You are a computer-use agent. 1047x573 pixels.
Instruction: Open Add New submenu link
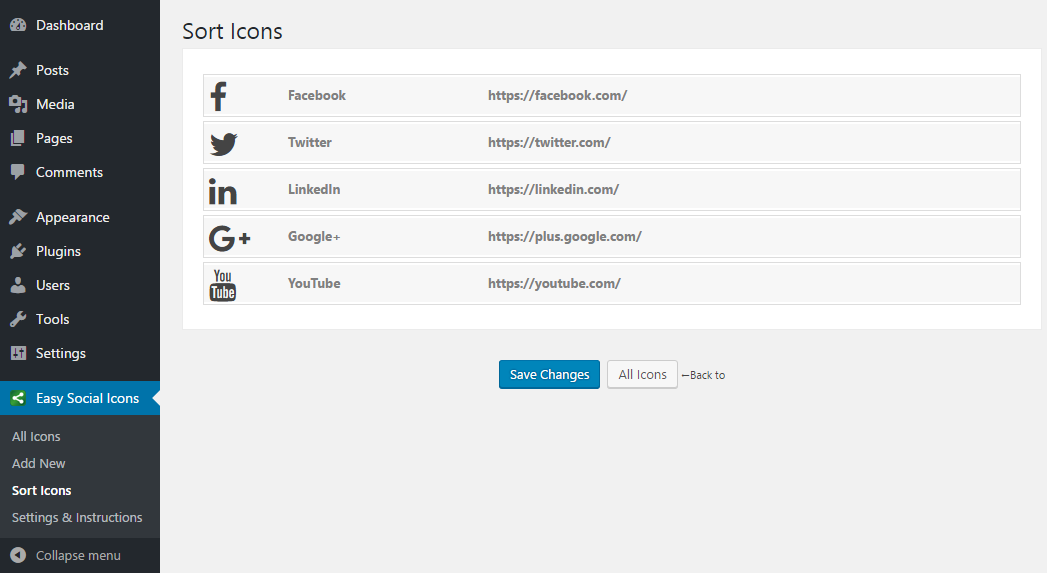[x=39, y=463]
